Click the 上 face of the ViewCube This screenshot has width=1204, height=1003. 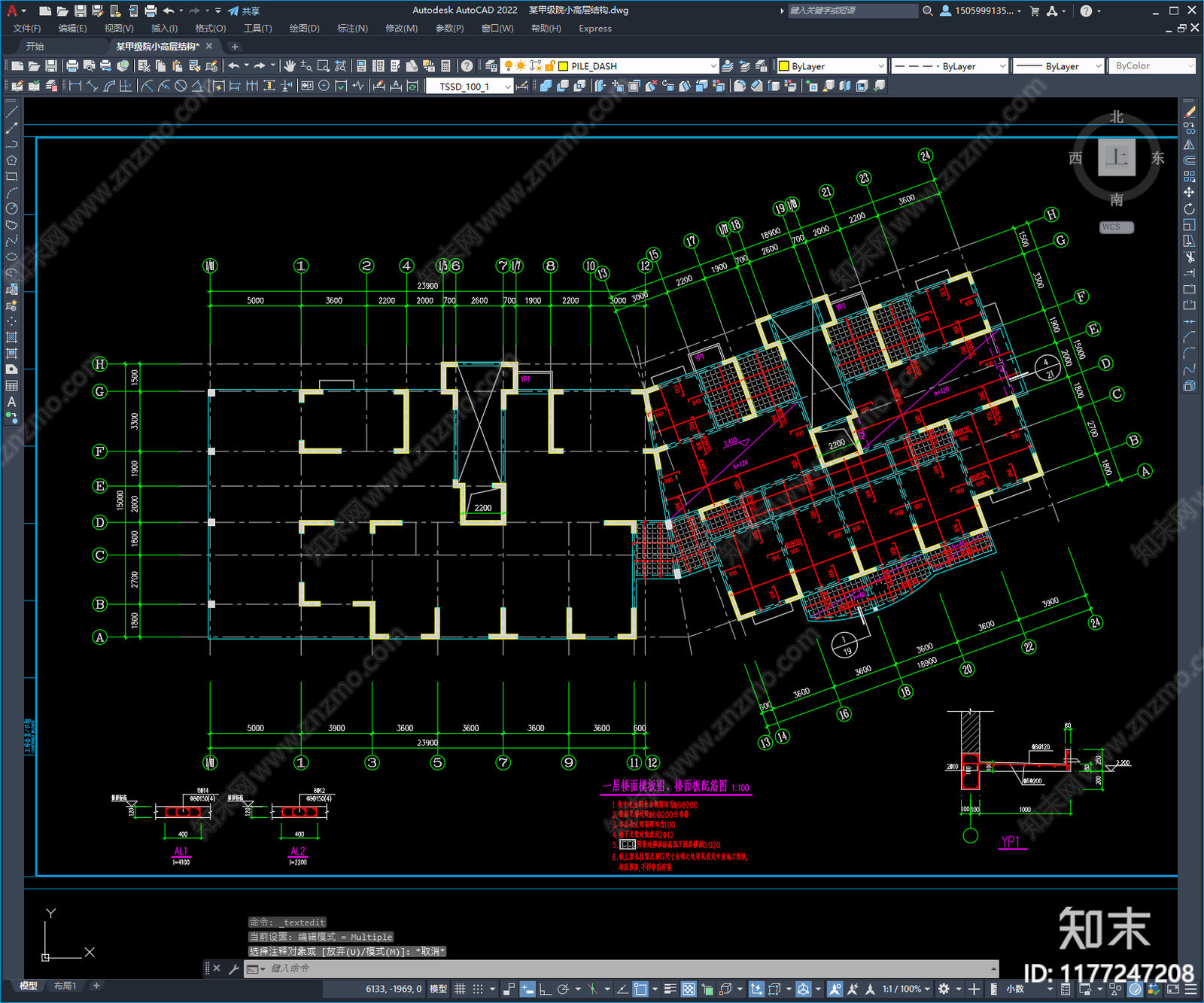(x=1117, y=158)
